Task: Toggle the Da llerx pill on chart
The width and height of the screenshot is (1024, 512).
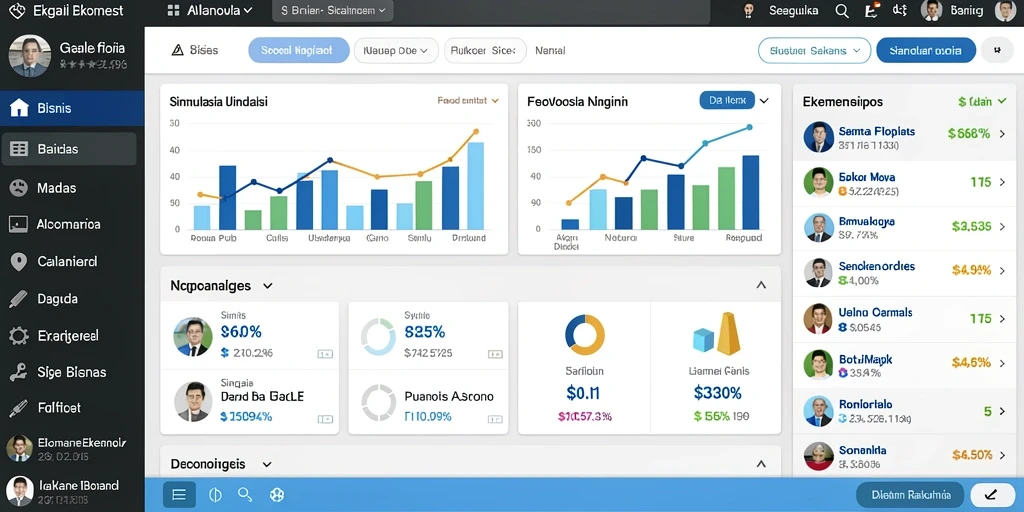Action: click(727, 100)
